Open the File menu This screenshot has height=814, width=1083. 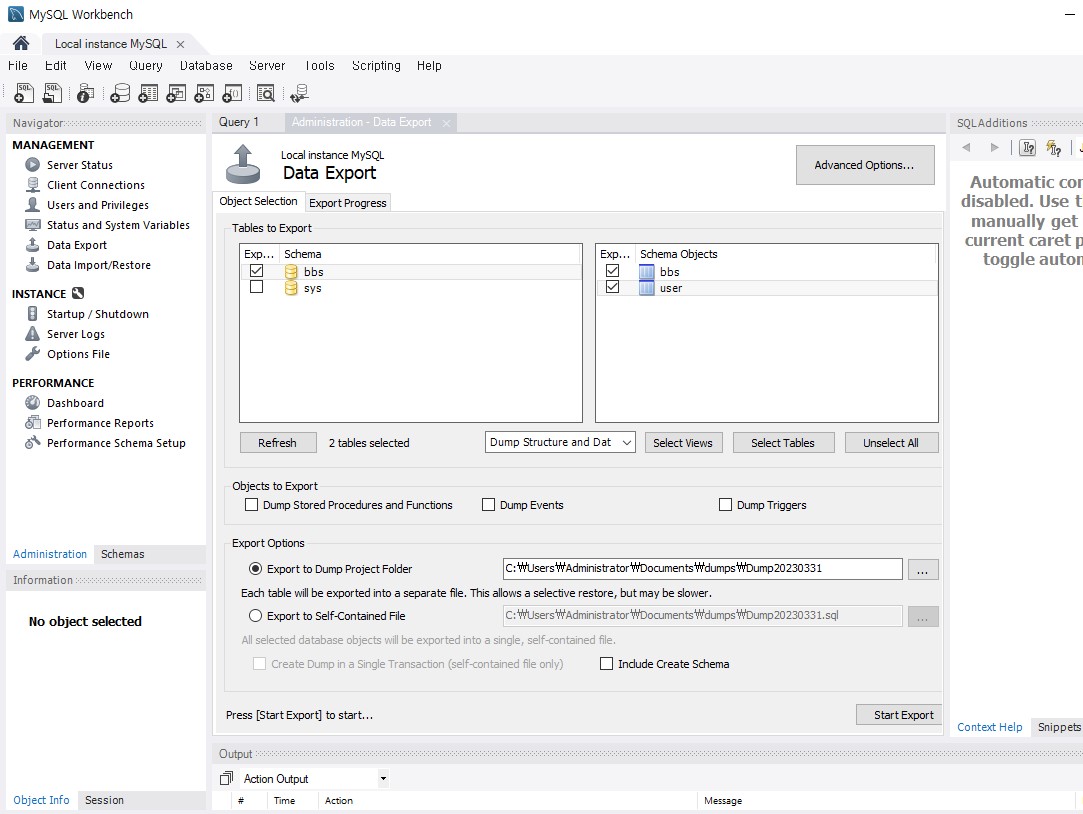point(18,66)
